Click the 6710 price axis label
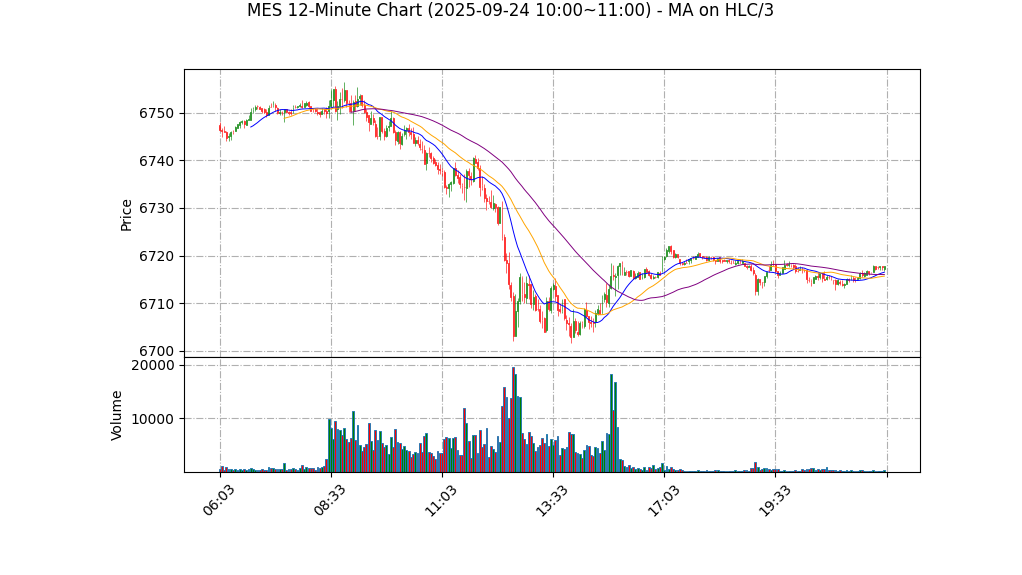This screenshot has width=1022, height=575. pos(157,304)
